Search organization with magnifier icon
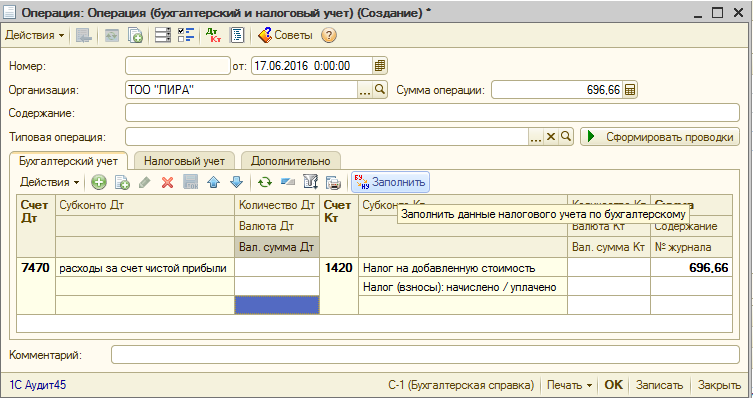The width and height of the screenshot is (753, 398). 380,90
